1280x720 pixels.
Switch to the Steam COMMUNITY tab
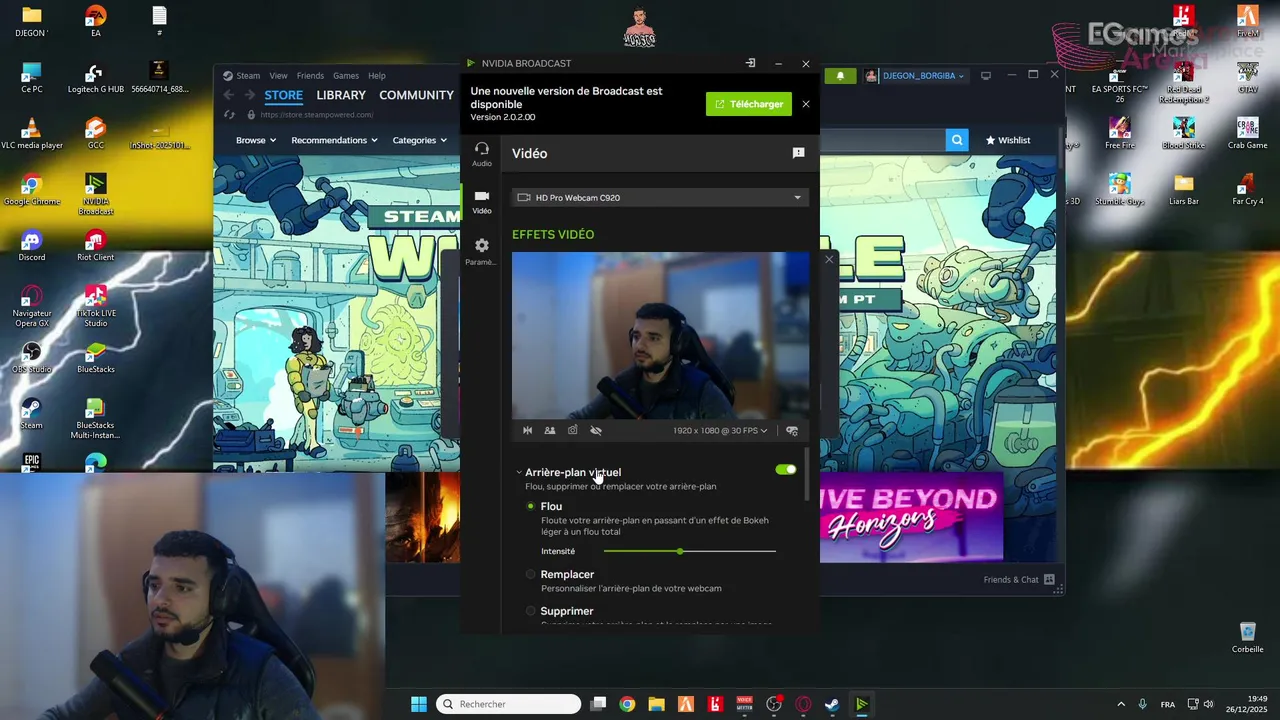point(416,95)
